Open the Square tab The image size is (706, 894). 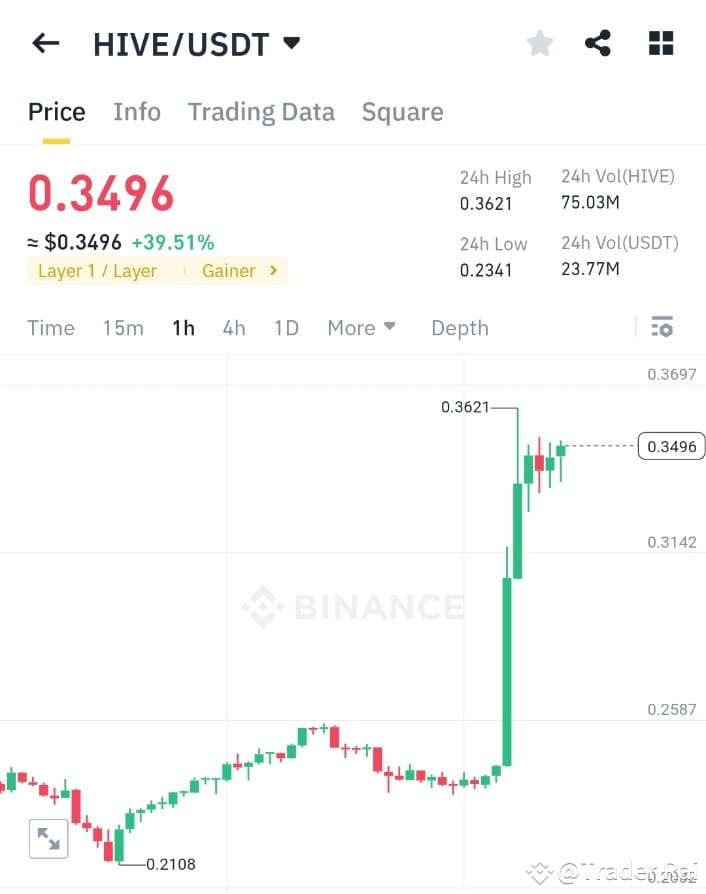click(402, 111)
